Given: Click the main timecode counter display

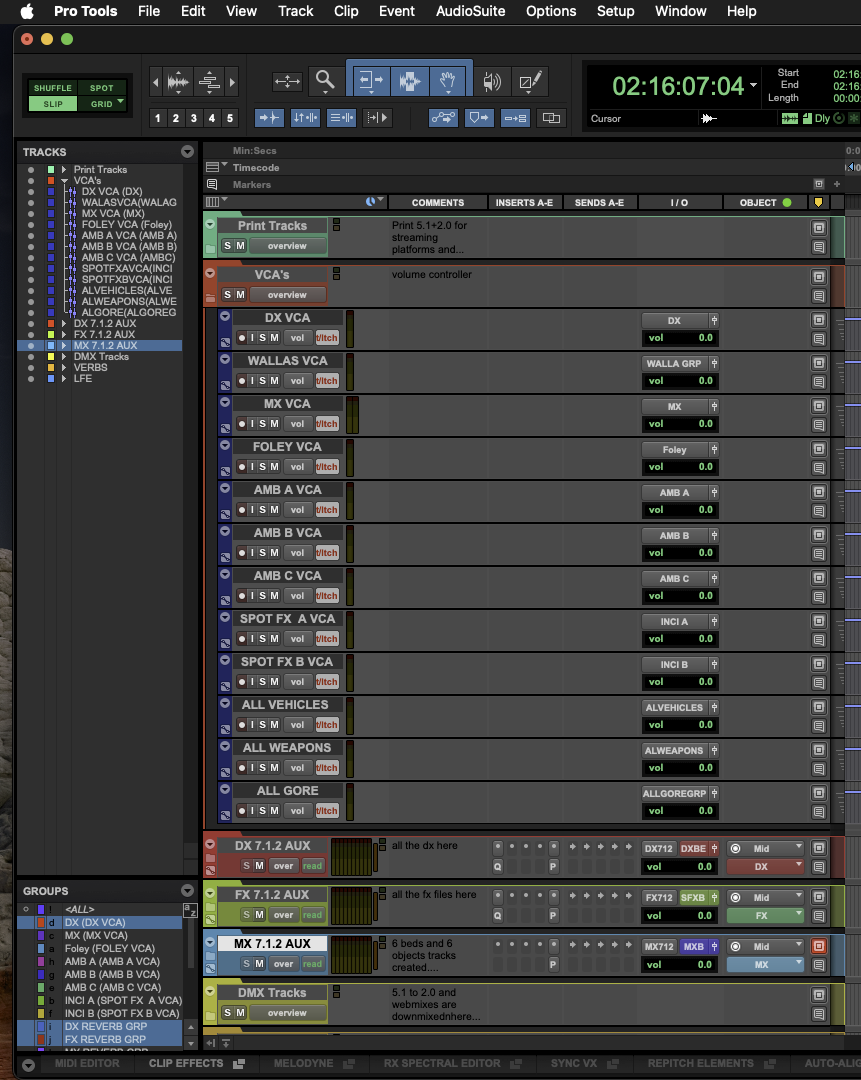Looking at the screenshot, I should pyautogui.click(x=678, y=86).
